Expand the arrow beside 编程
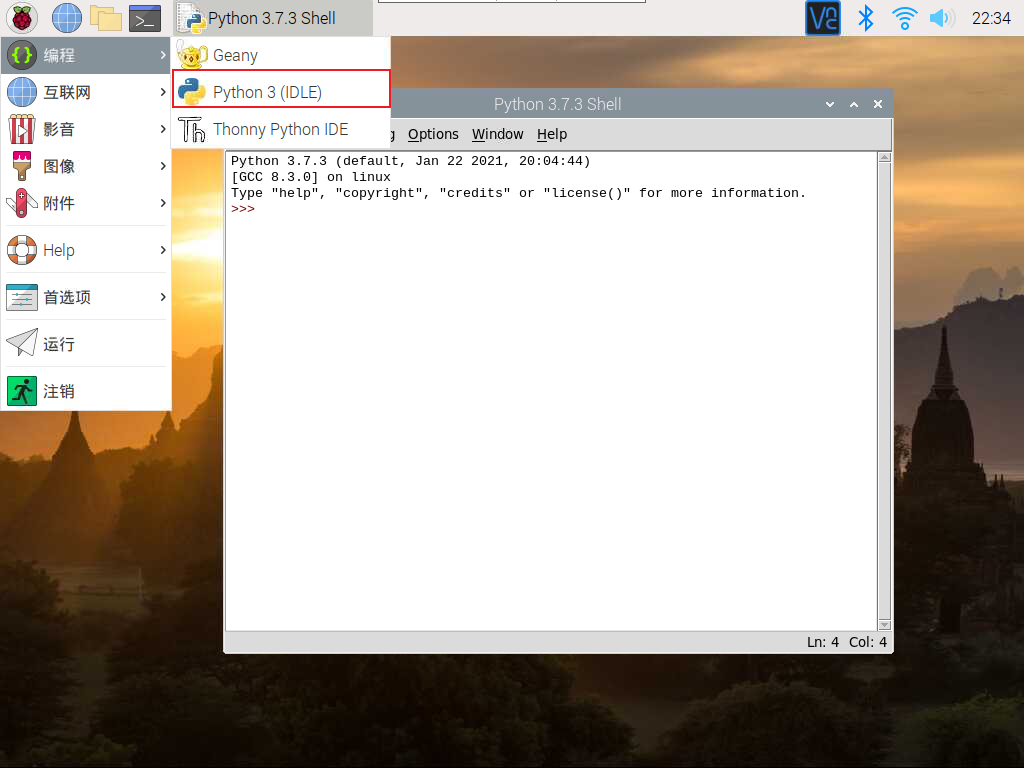The image size is (1024, 768). pyautogui.click(x=163, y=56)
